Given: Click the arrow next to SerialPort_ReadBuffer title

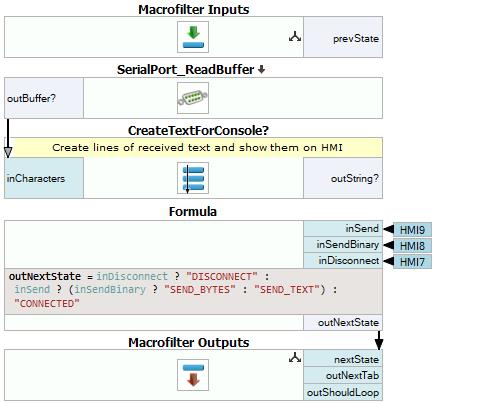Looking at the screenshot, I should point(261,70).
